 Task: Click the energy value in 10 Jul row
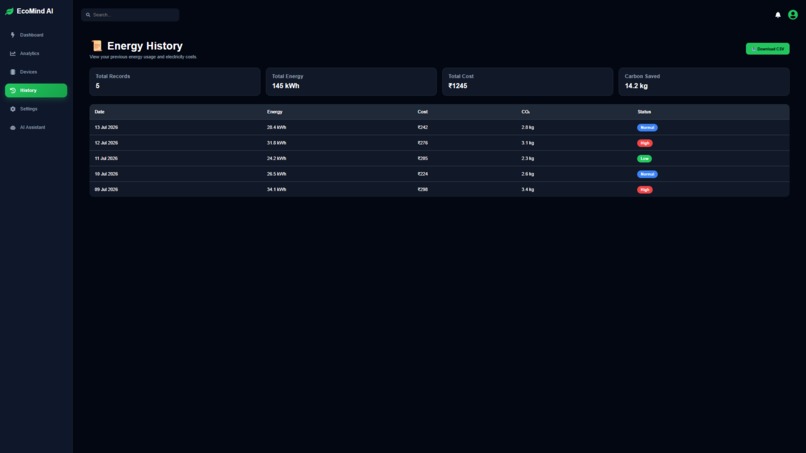[x=277, y=174]
